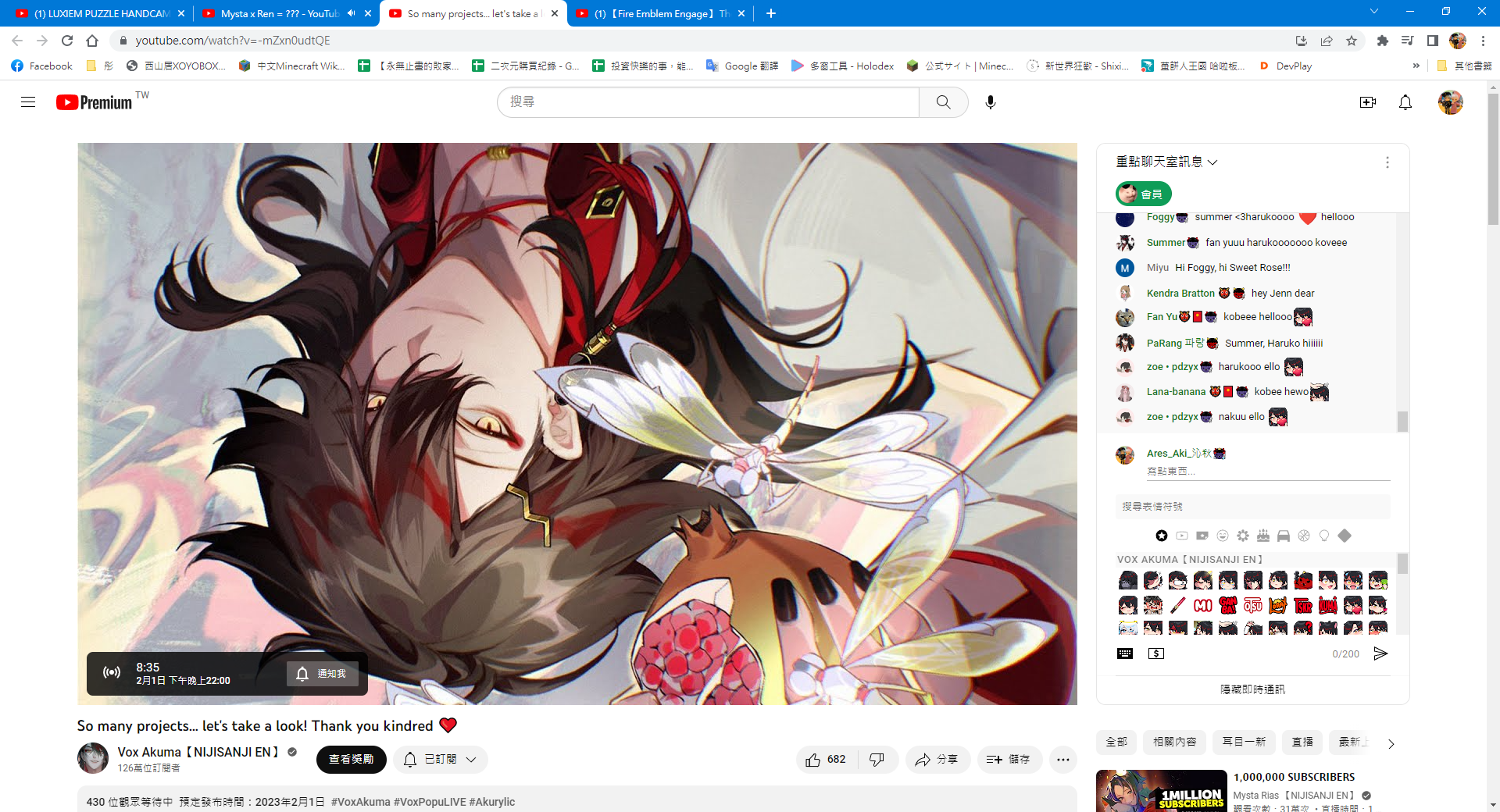Open Chrome tab search chevron

[x=1373, y=12]
